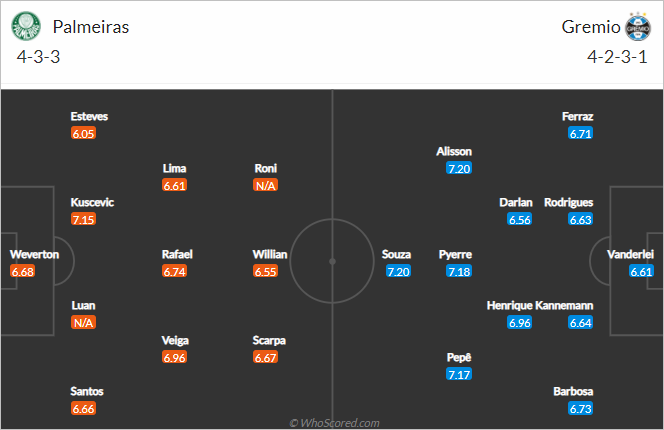Select Roni's N/A rating badge

[x=266, y=186]
